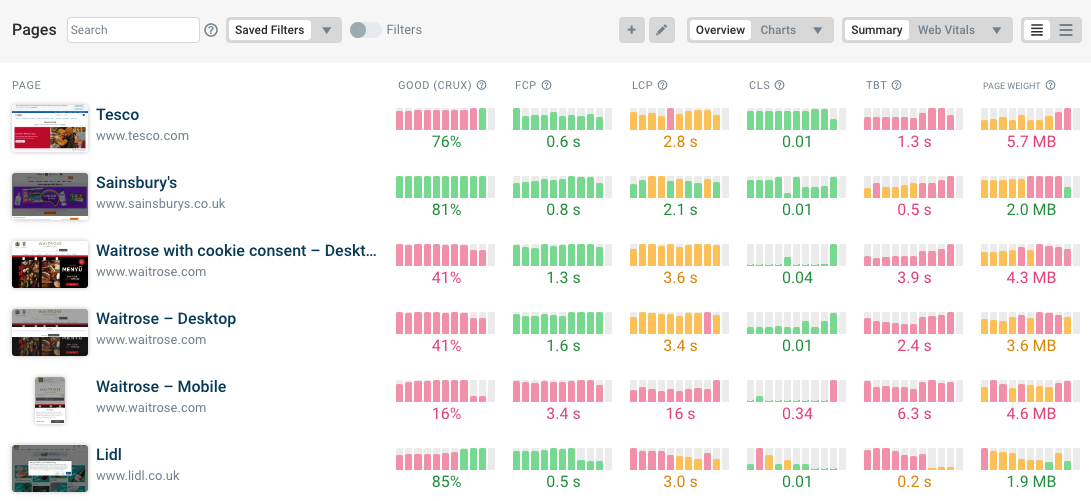This screenshot has width=1091, height=501.
Task: Click Waitrose – Desktop FCP 1.6 s
Action: [563, 346]
